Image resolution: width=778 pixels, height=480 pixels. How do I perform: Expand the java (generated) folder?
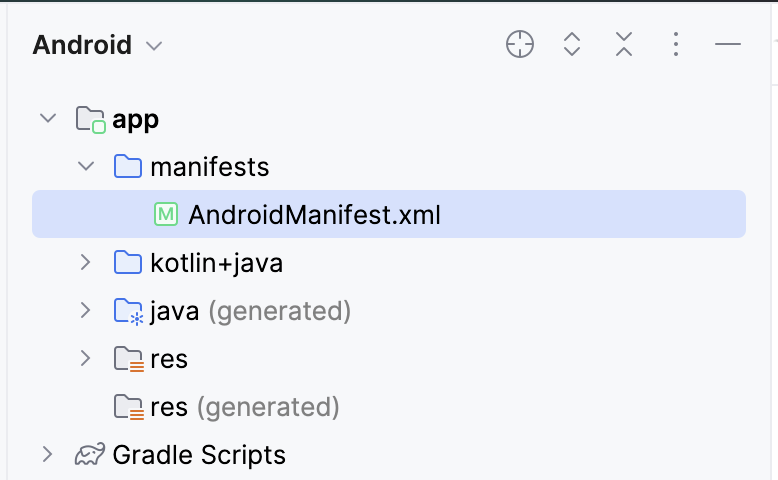[x=86, y=311]
